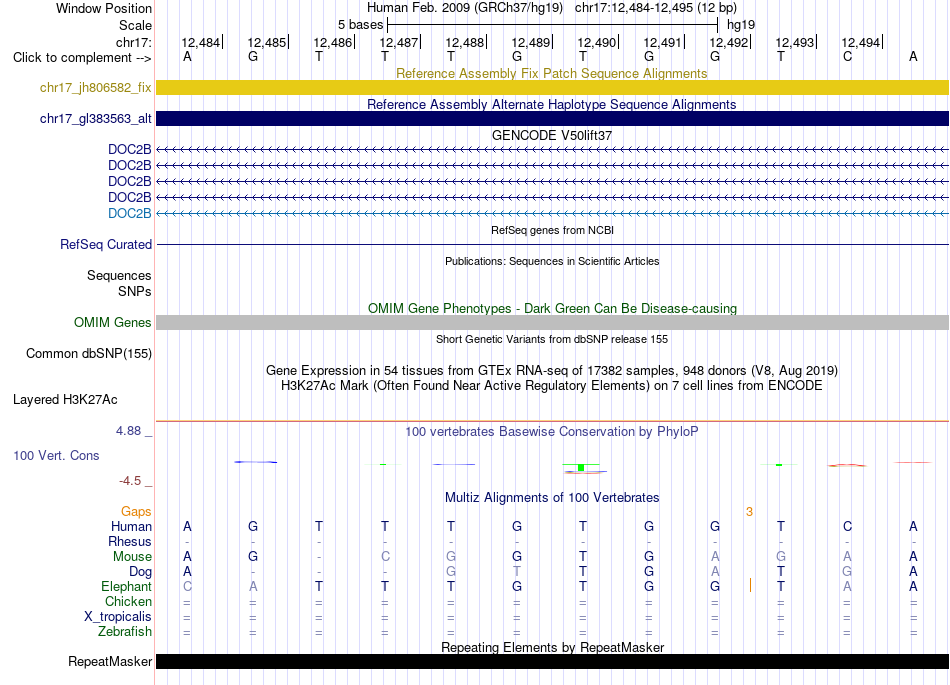Image resolution: width=950 pixels, height=685 pixels.
Task: Click the orange insertion mark in the Elephant row
Action: [750, 585]
